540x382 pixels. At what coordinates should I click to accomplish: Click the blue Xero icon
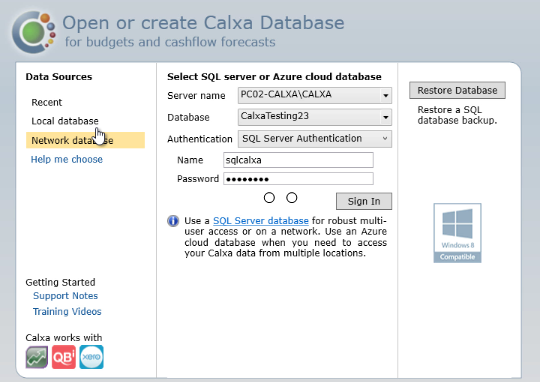(91, 357)
